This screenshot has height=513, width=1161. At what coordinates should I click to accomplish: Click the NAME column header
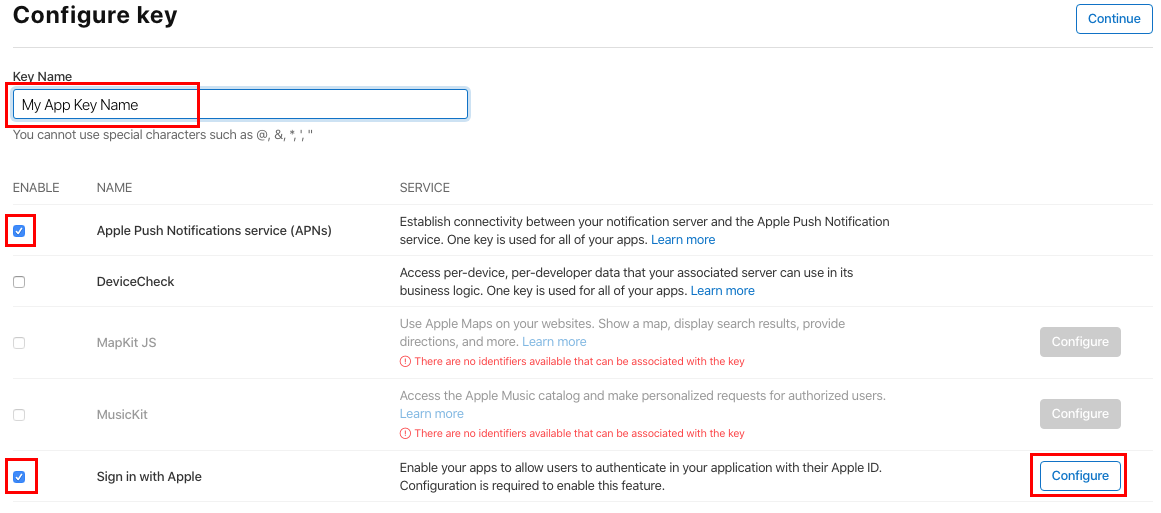click(114, 188)
